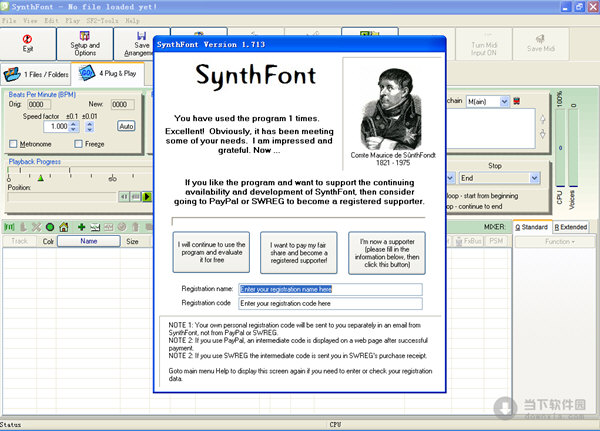Open the M(ain) chain dropdown

[504, 101]
